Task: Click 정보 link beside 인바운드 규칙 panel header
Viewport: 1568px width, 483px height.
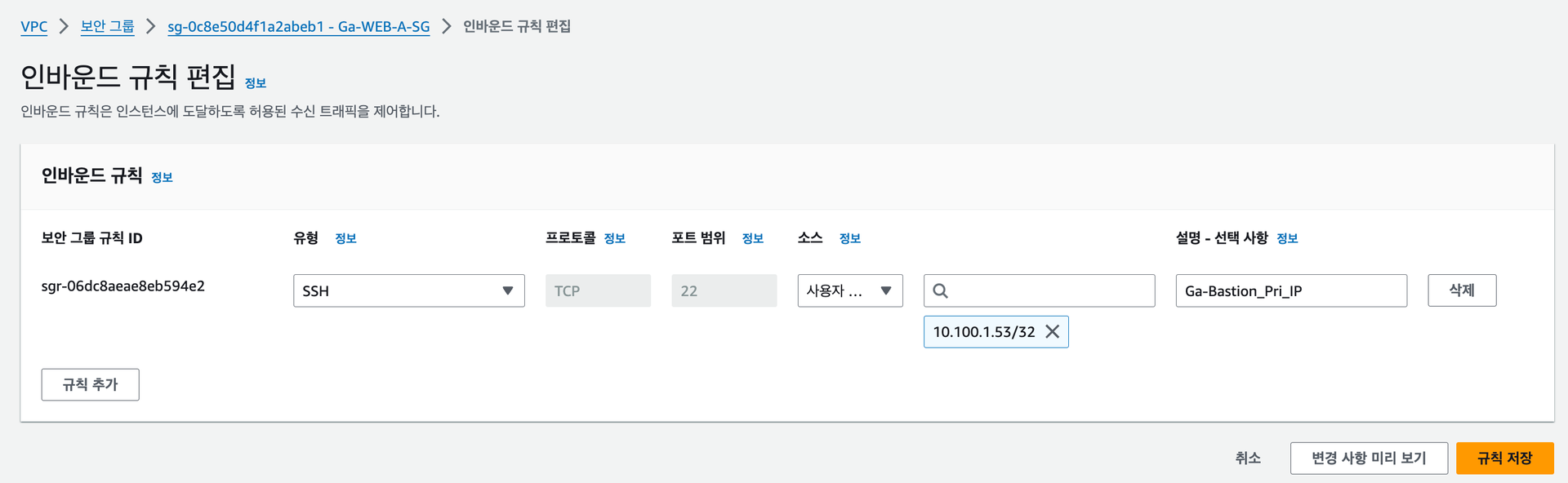Action: coord(162,177)
